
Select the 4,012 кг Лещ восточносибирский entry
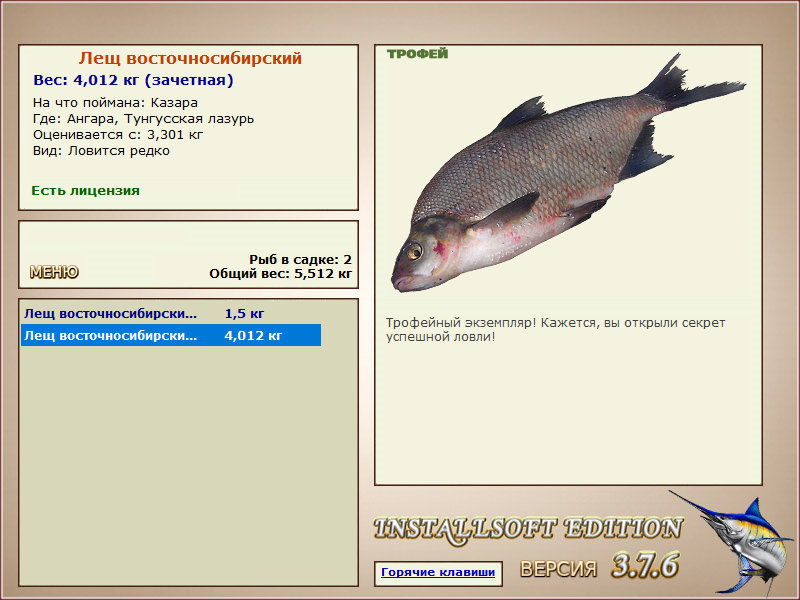[x=171, y=335]
